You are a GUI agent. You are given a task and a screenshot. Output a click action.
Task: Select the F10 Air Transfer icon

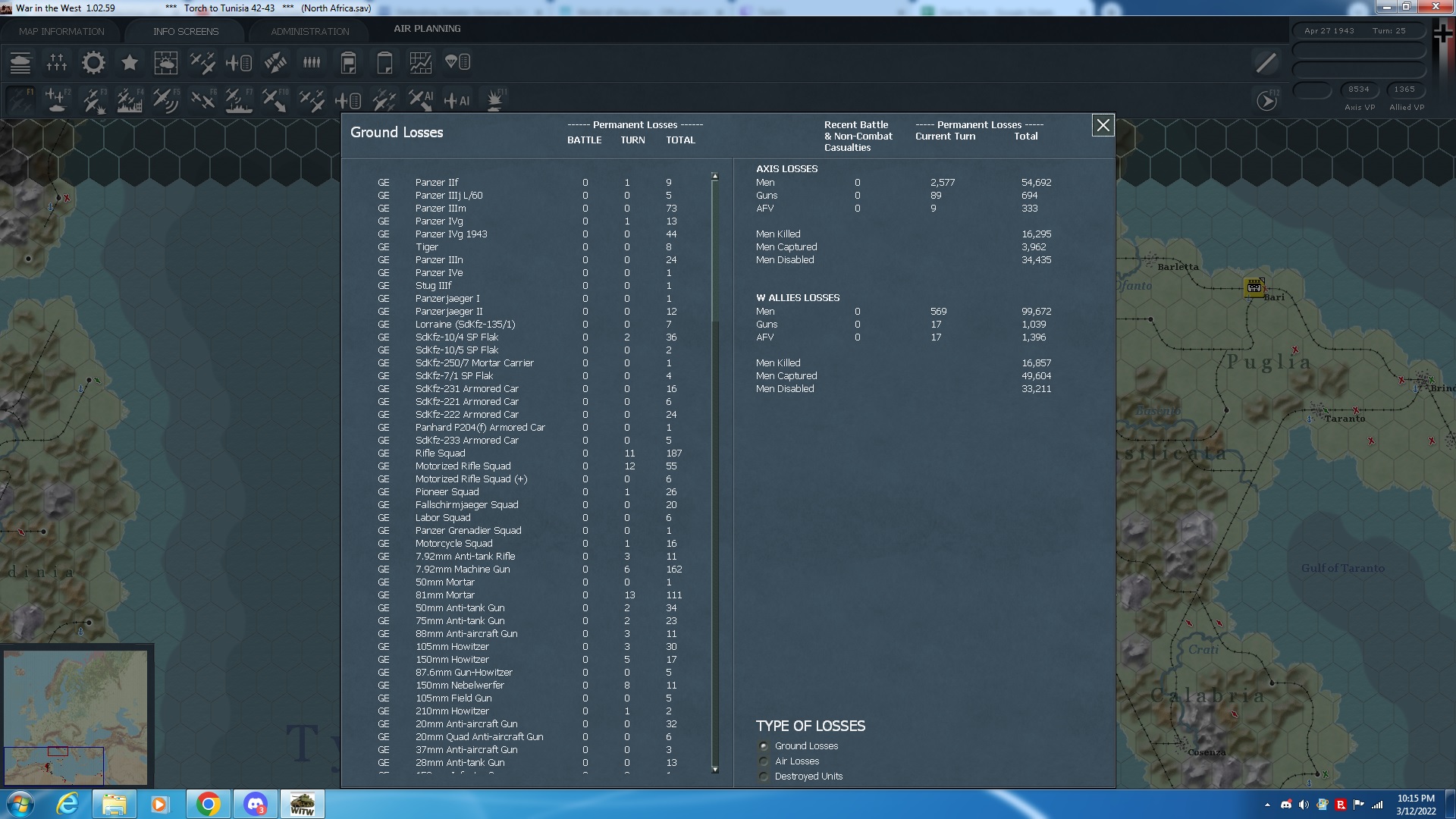[275, 99]
